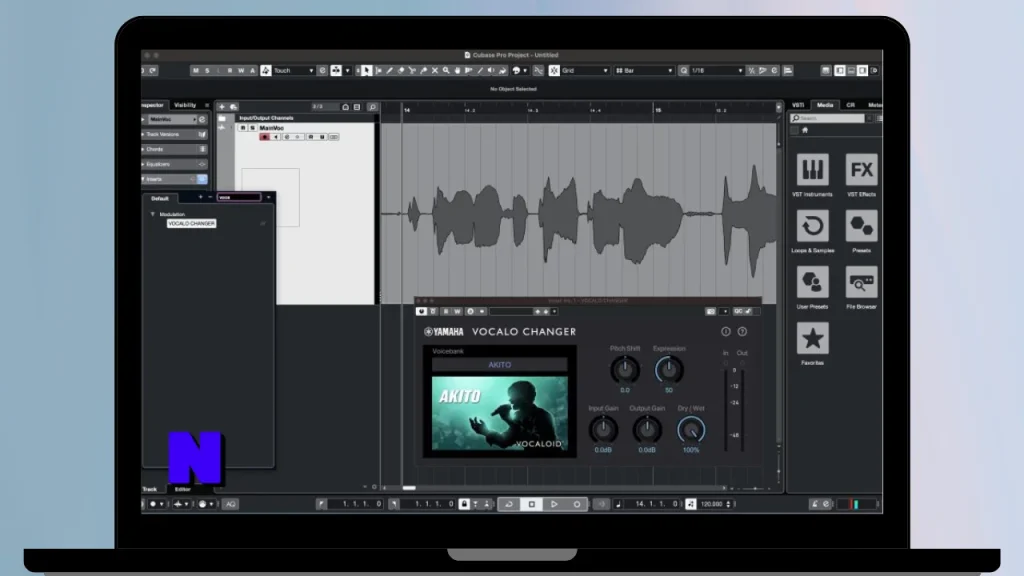
Task: Select the Zoom magnifier tool
Action: coord(446,71)
